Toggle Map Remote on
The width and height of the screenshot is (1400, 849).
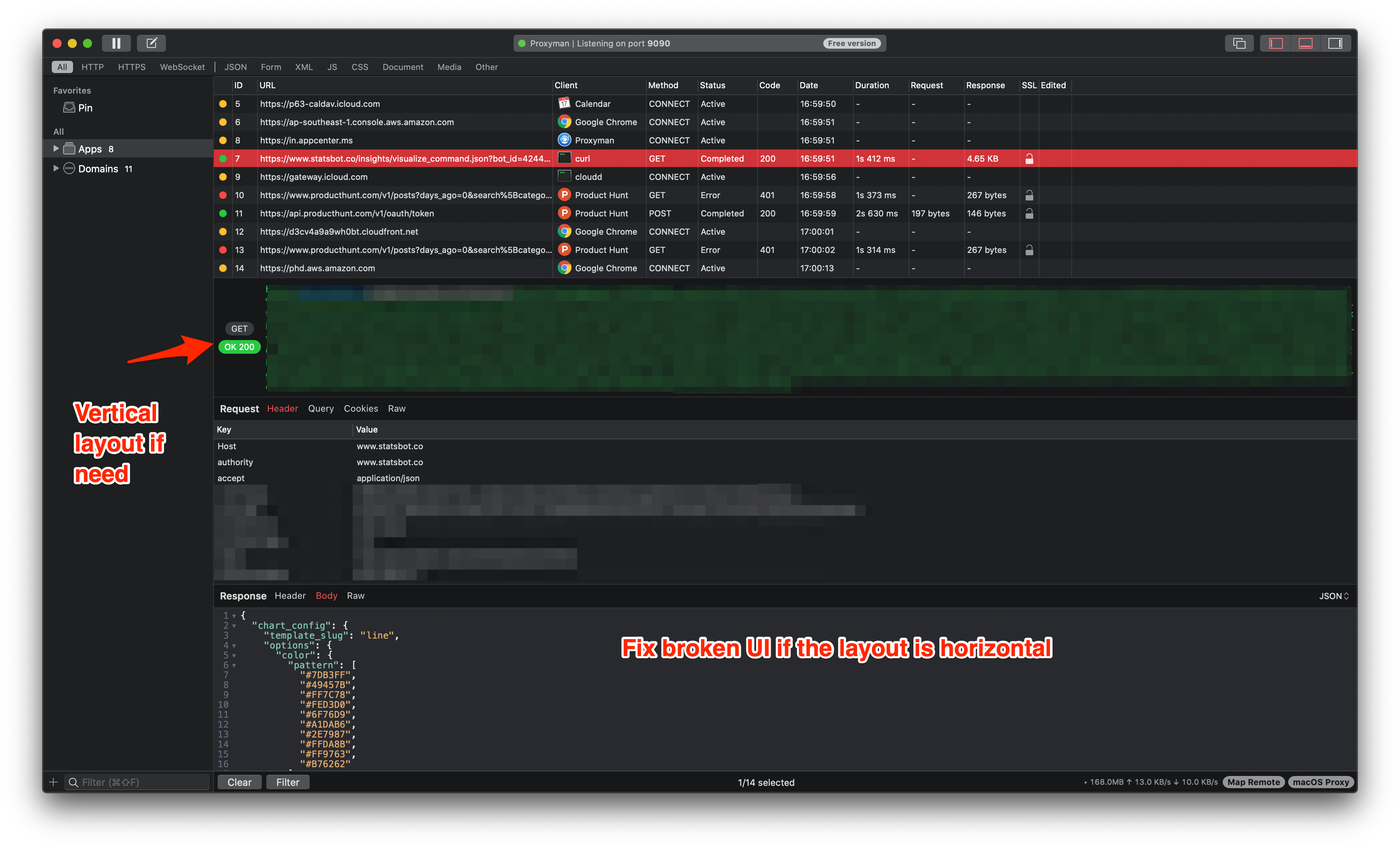click(1254, 781)
